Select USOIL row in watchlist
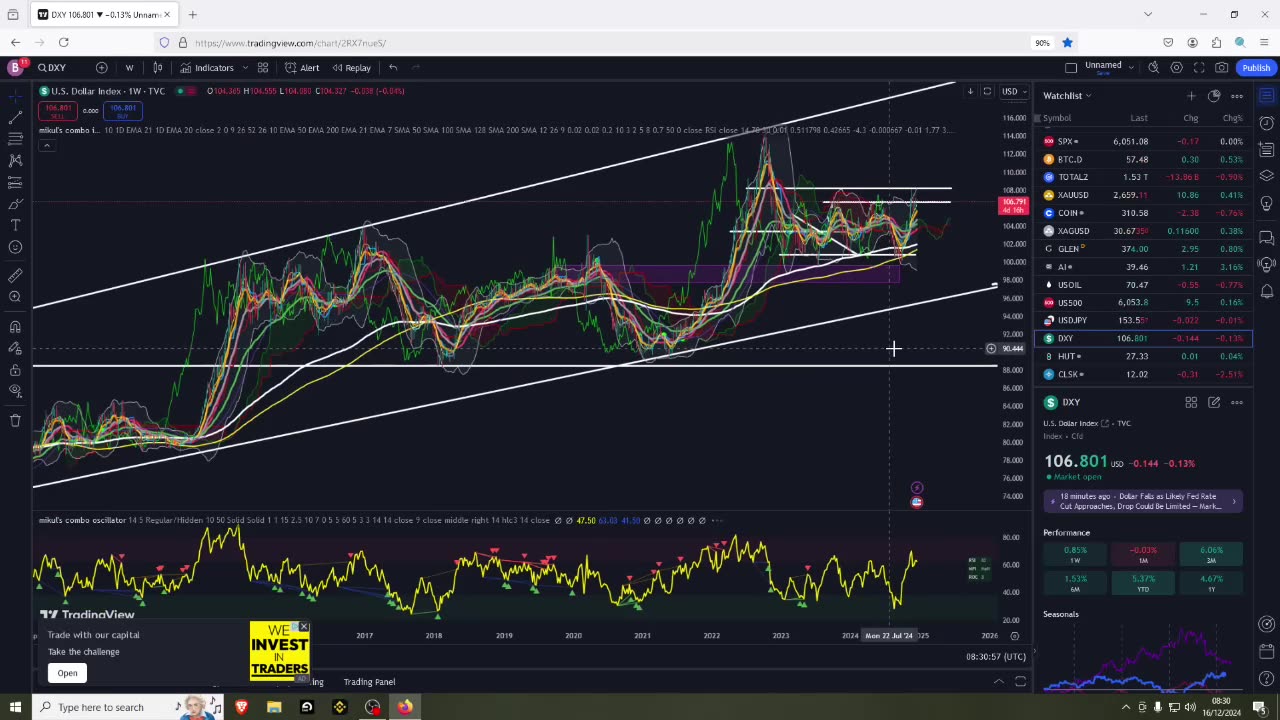Screen dimensions: 1280x720 (1142, 285)
